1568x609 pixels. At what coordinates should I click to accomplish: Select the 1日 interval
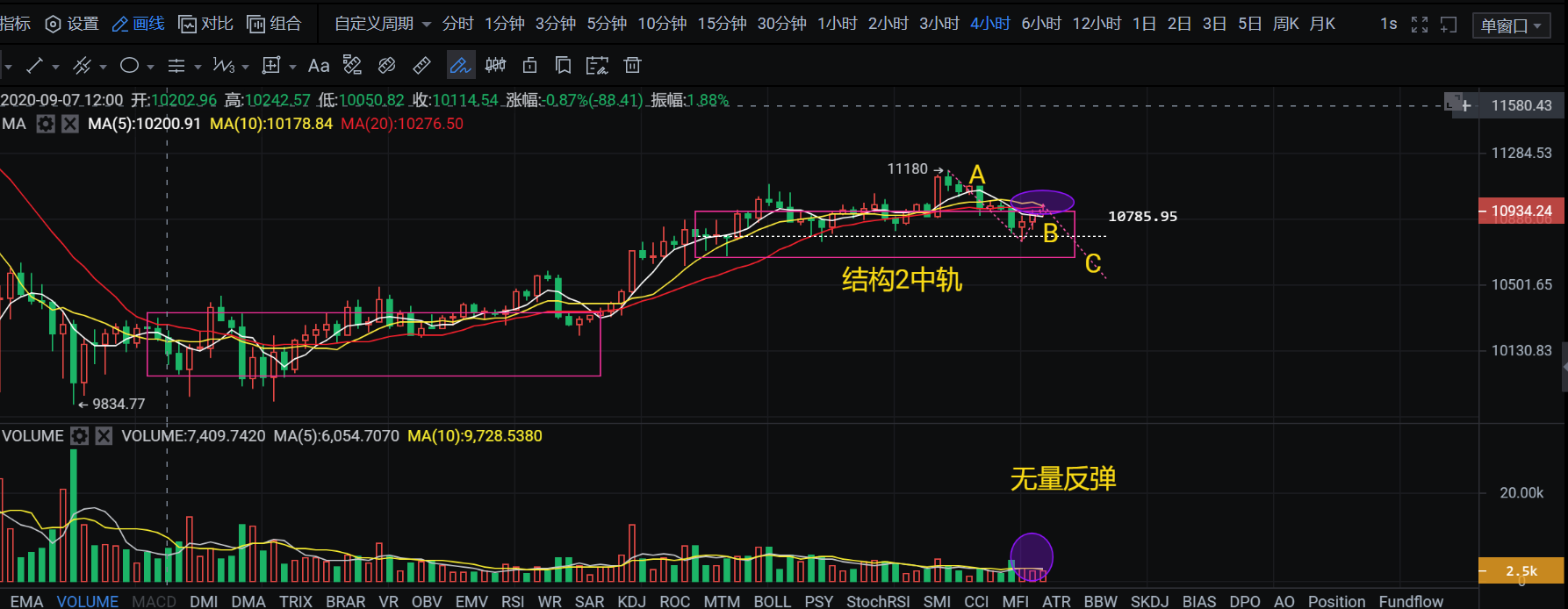click(x=1144, y=24)
